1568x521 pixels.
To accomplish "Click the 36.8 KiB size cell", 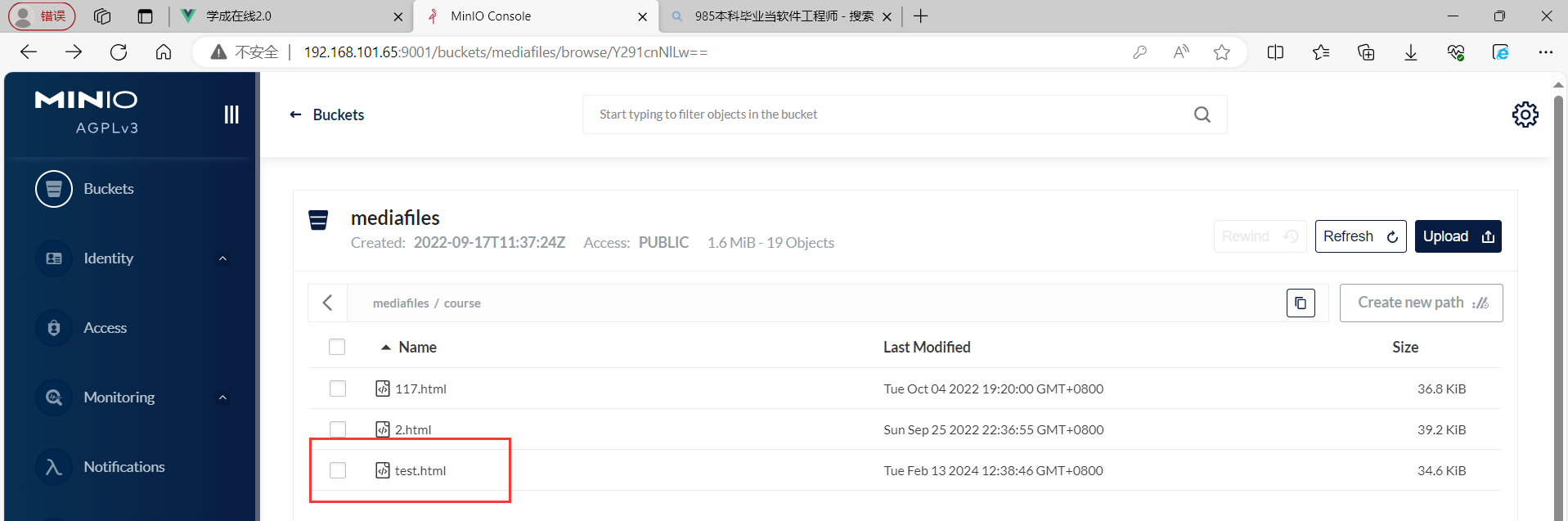I will click(x=1441, y=389).
